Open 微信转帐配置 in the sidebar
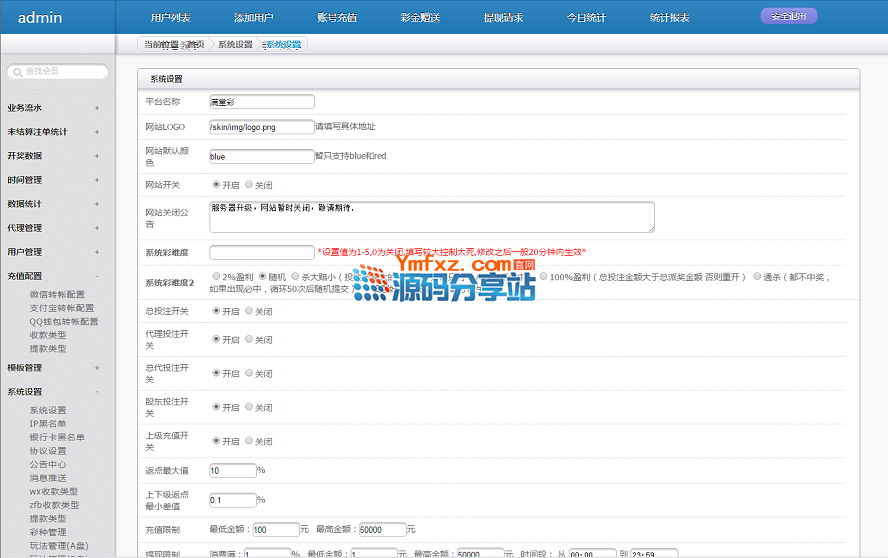The width and height of the screenshot is (888, 558). (x=57, y=294)
